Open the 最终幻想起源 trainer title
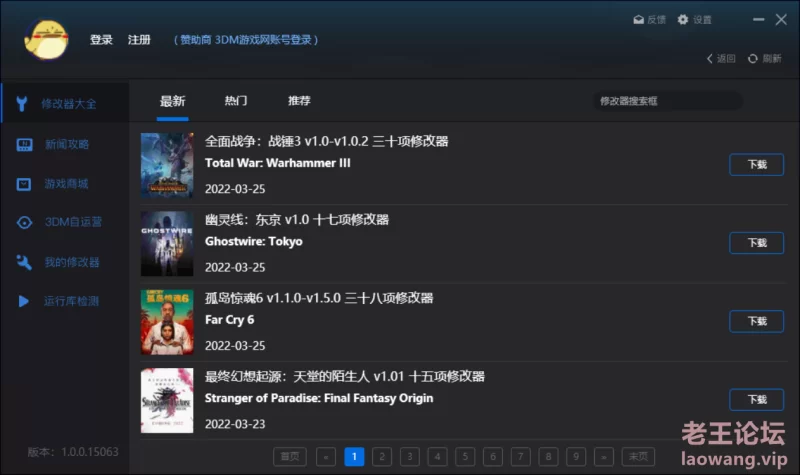800x475 pixels. click(345, 377)
